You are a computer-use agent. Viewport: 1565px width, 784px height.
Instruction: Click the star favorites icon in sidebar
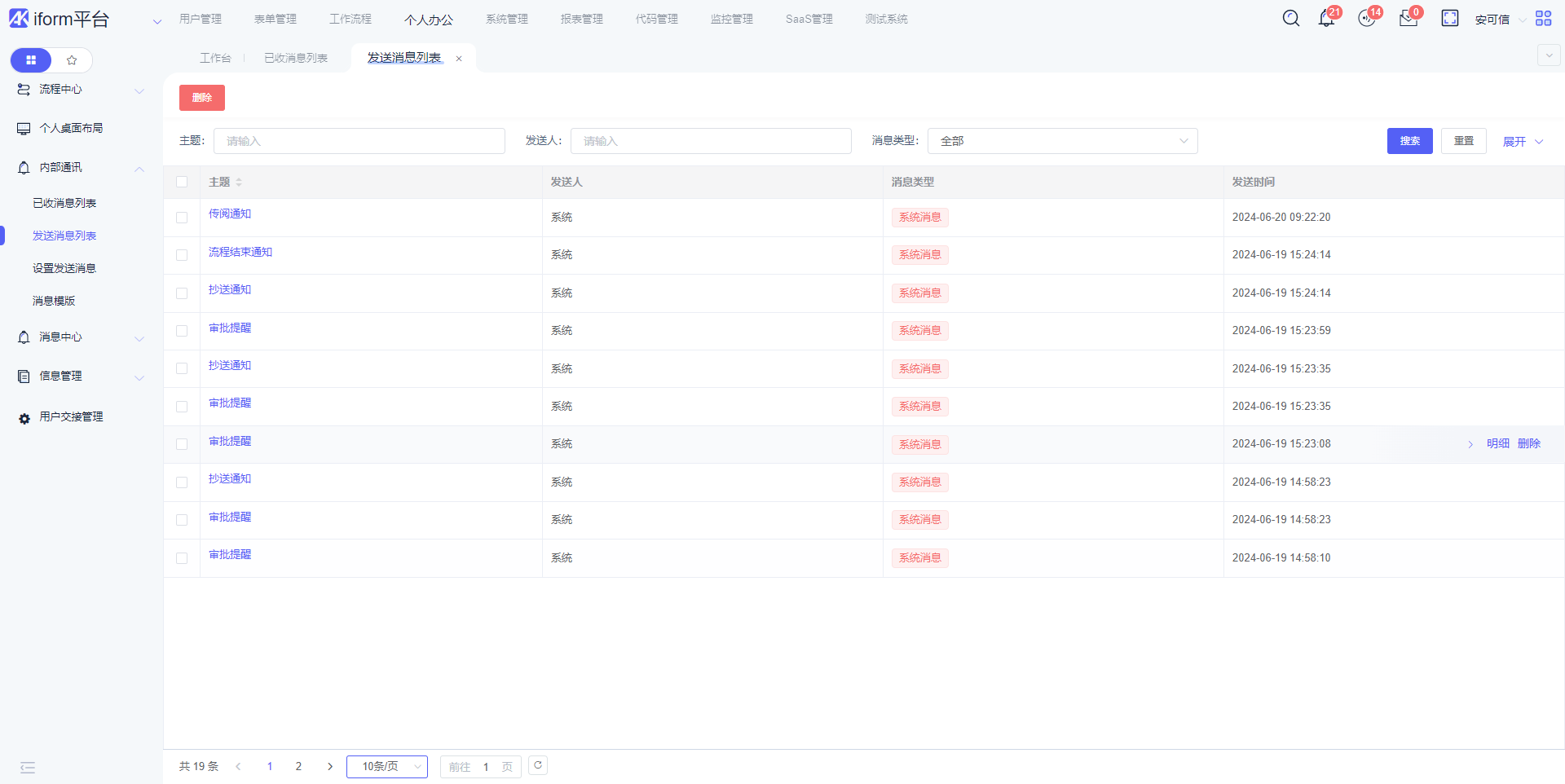coord(72,60)
